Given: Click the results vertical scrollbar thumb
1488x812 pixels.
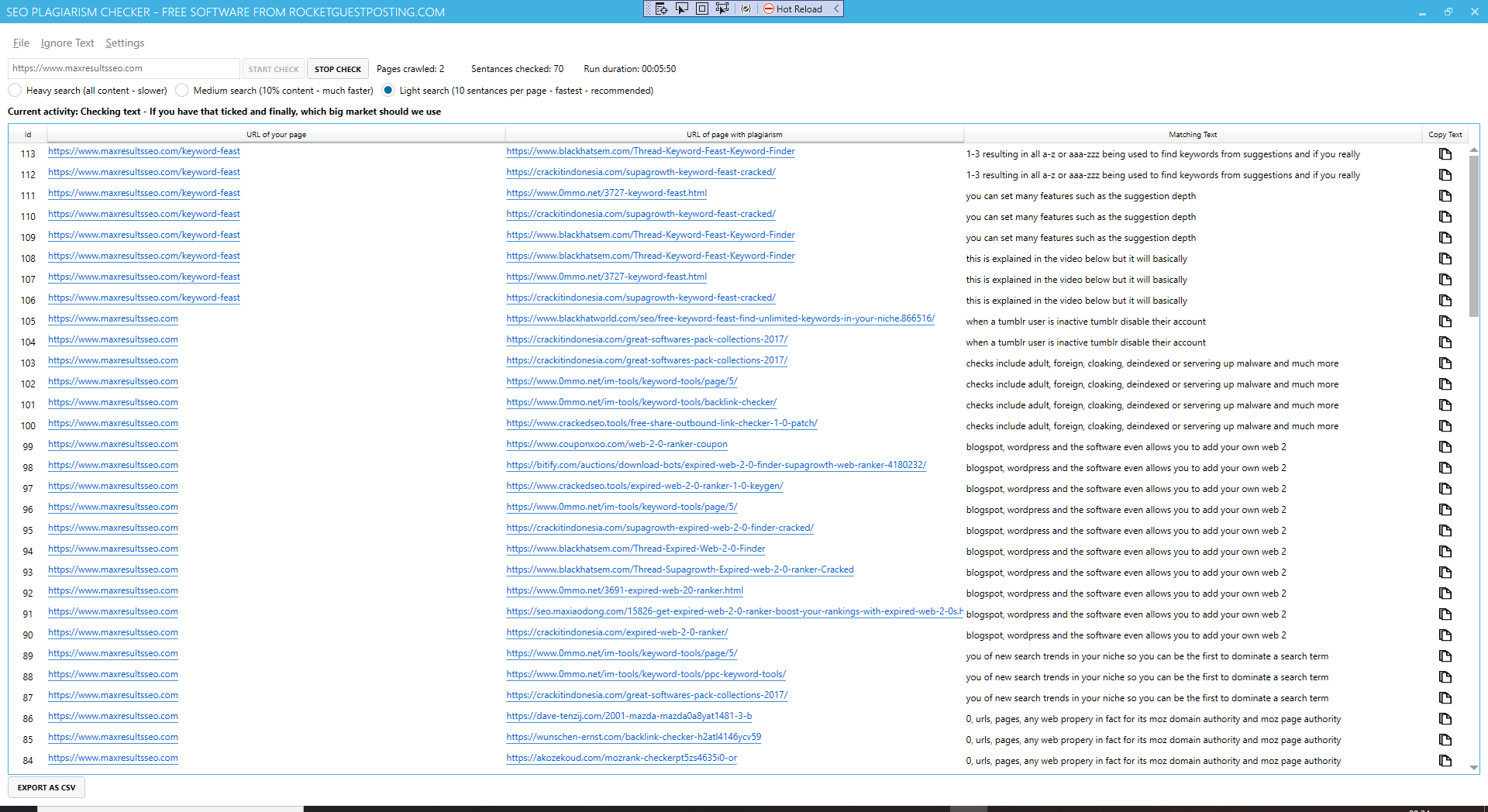Looking at the screenshot, I should (1473, 236).
